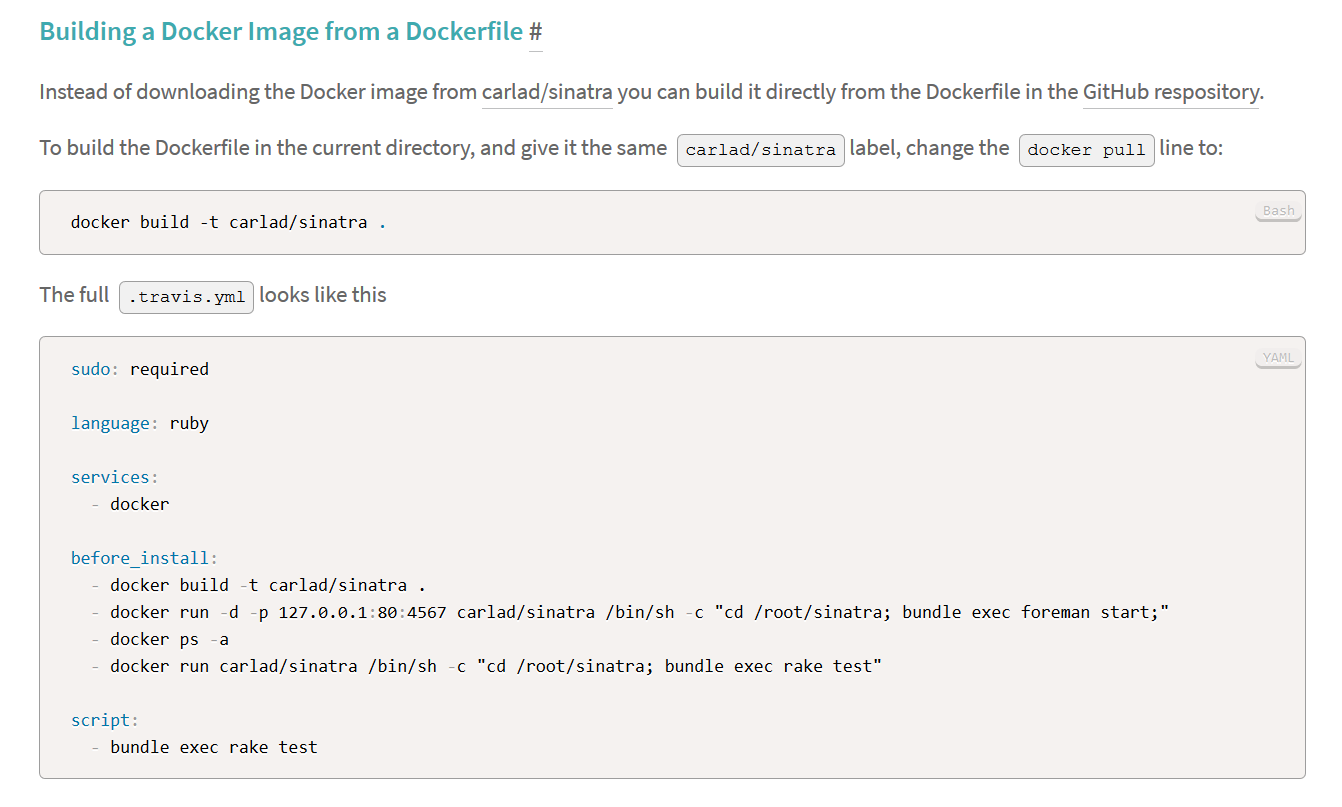
Task: Open the carlad/sinatra Docker image link
Action: (x=547, y=92)
